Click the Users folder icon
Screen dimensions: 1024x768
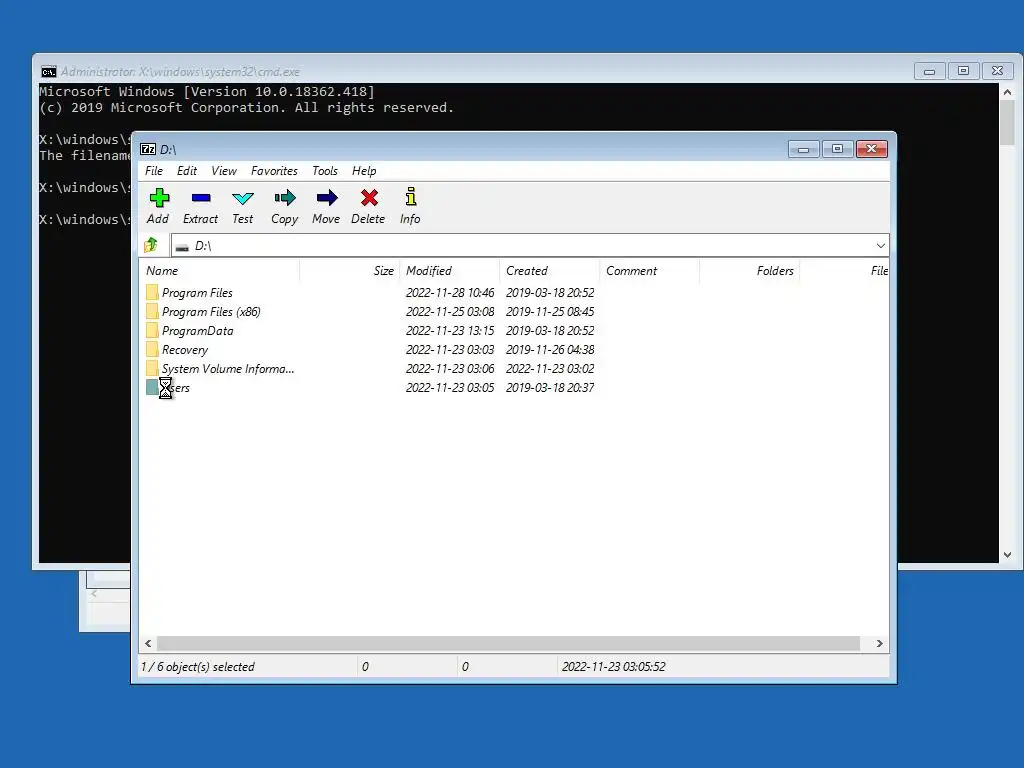click(152, 387)
